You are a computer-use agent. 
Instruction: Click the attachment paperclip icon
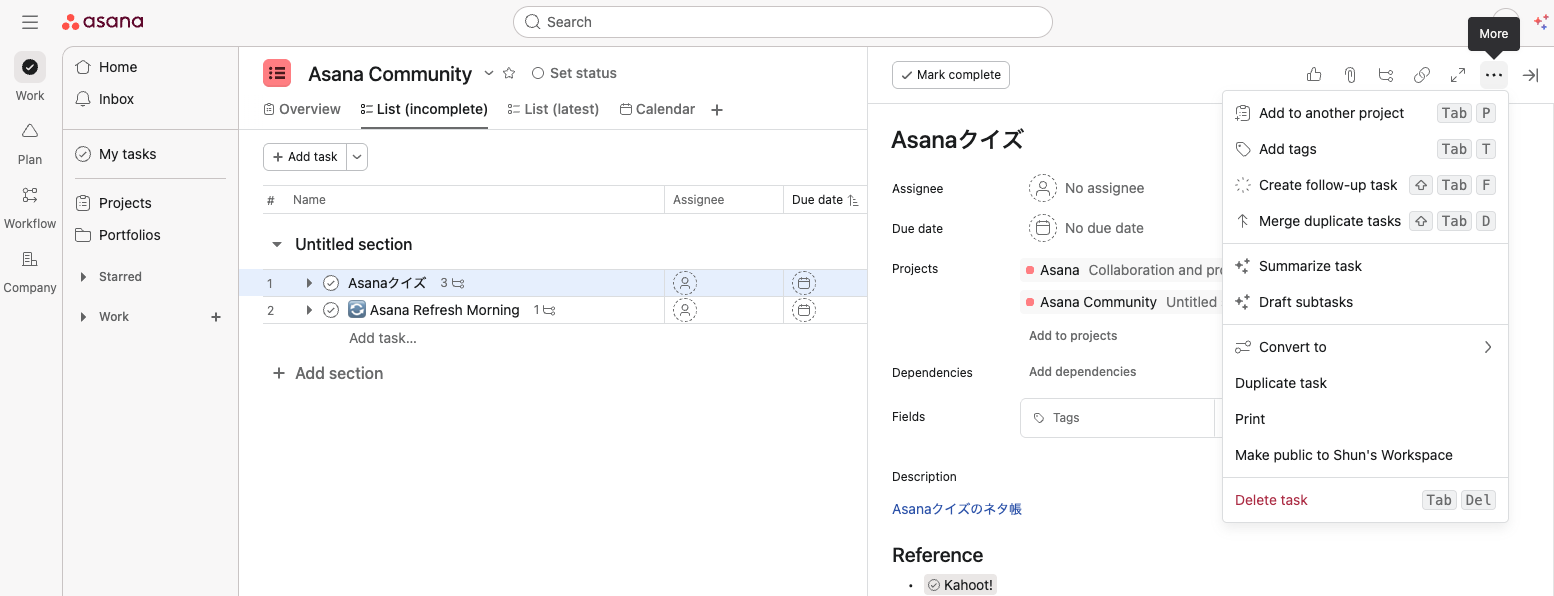1350,75
